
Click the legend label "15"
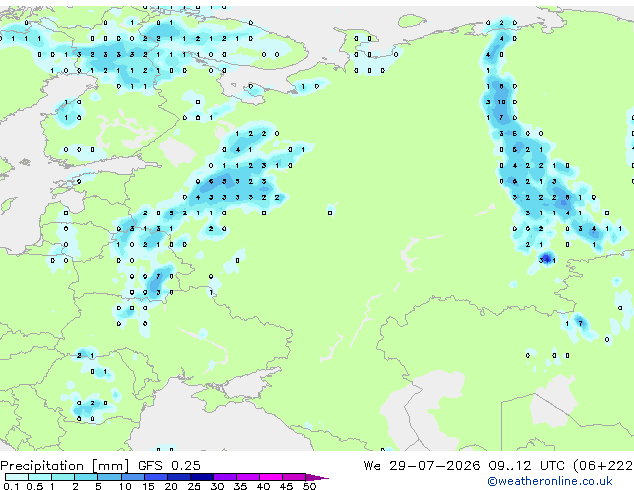point(148,486)
